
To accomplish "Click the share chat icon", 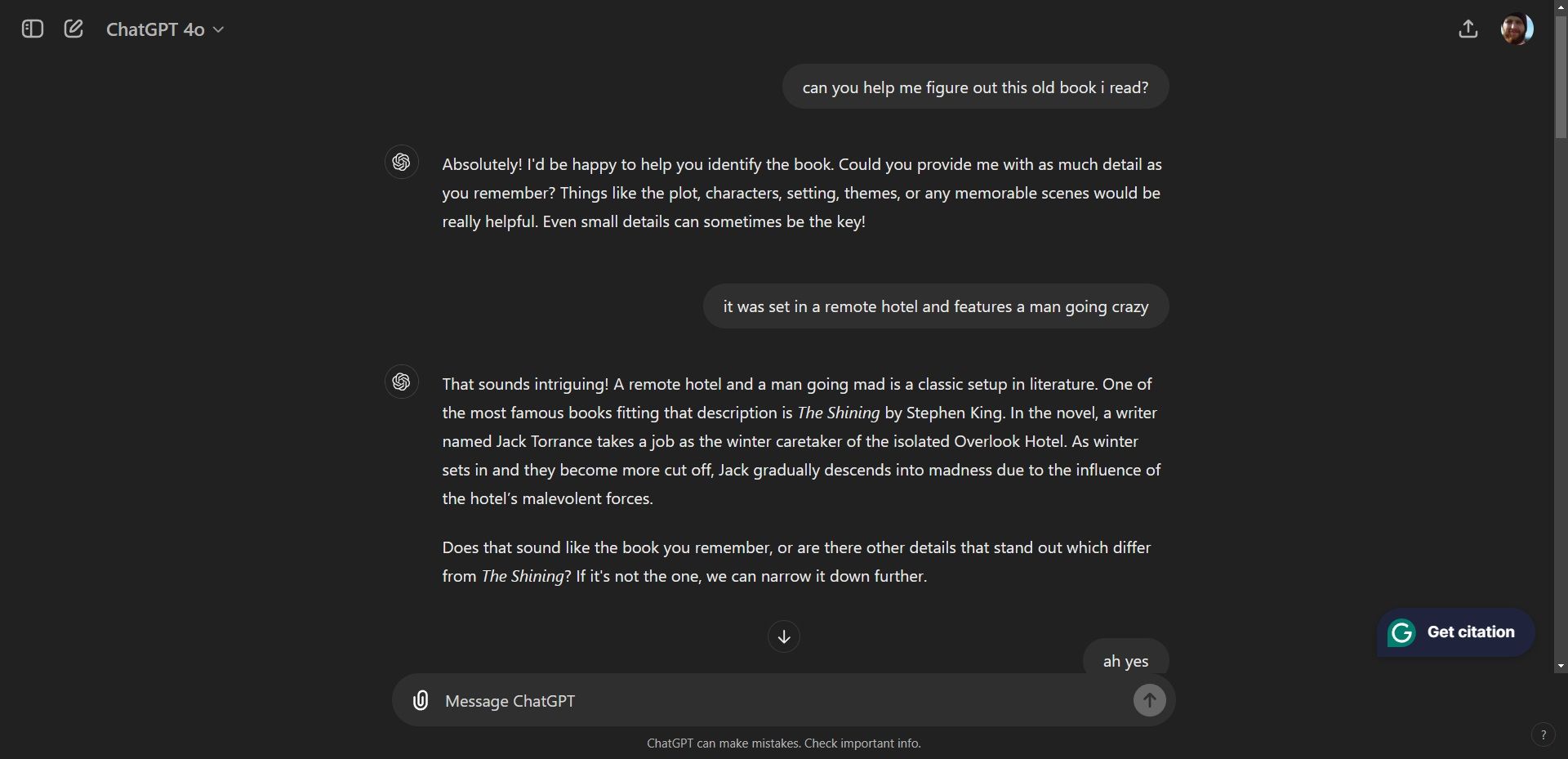I will (x=1468, y=29).
